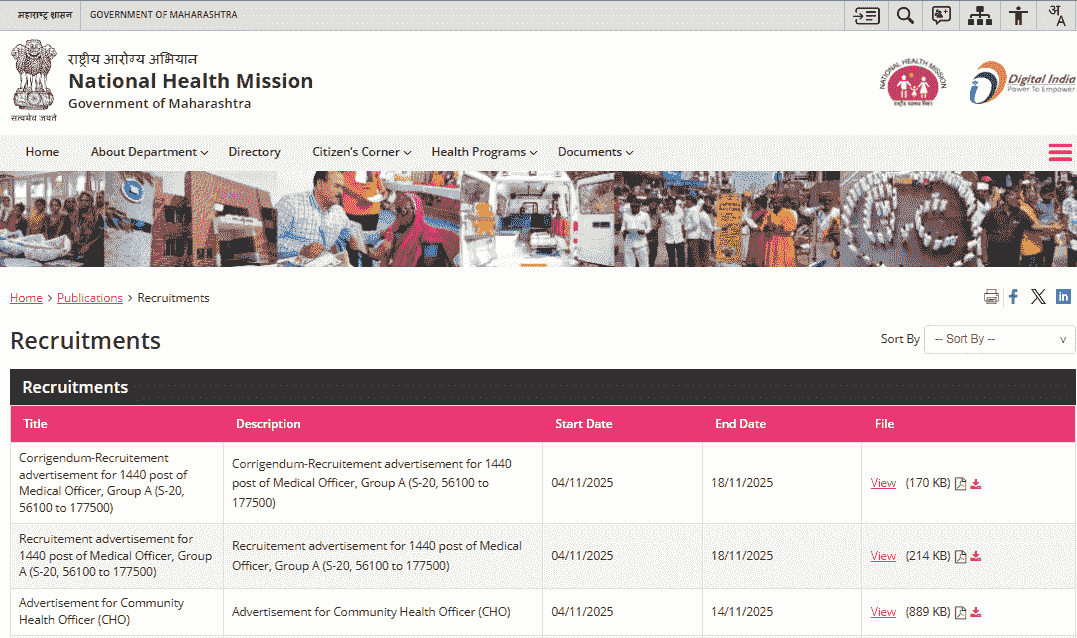1077x638 pixels.
Task: Open the accessibility (screen reader) icon
Action: (1017, 15)
